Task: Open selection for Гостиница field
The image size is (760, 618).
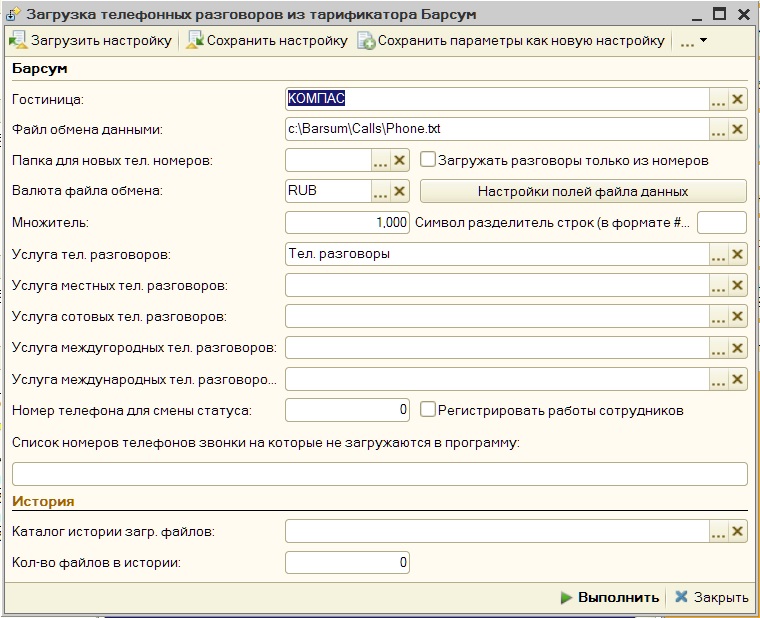Action: 718,99
